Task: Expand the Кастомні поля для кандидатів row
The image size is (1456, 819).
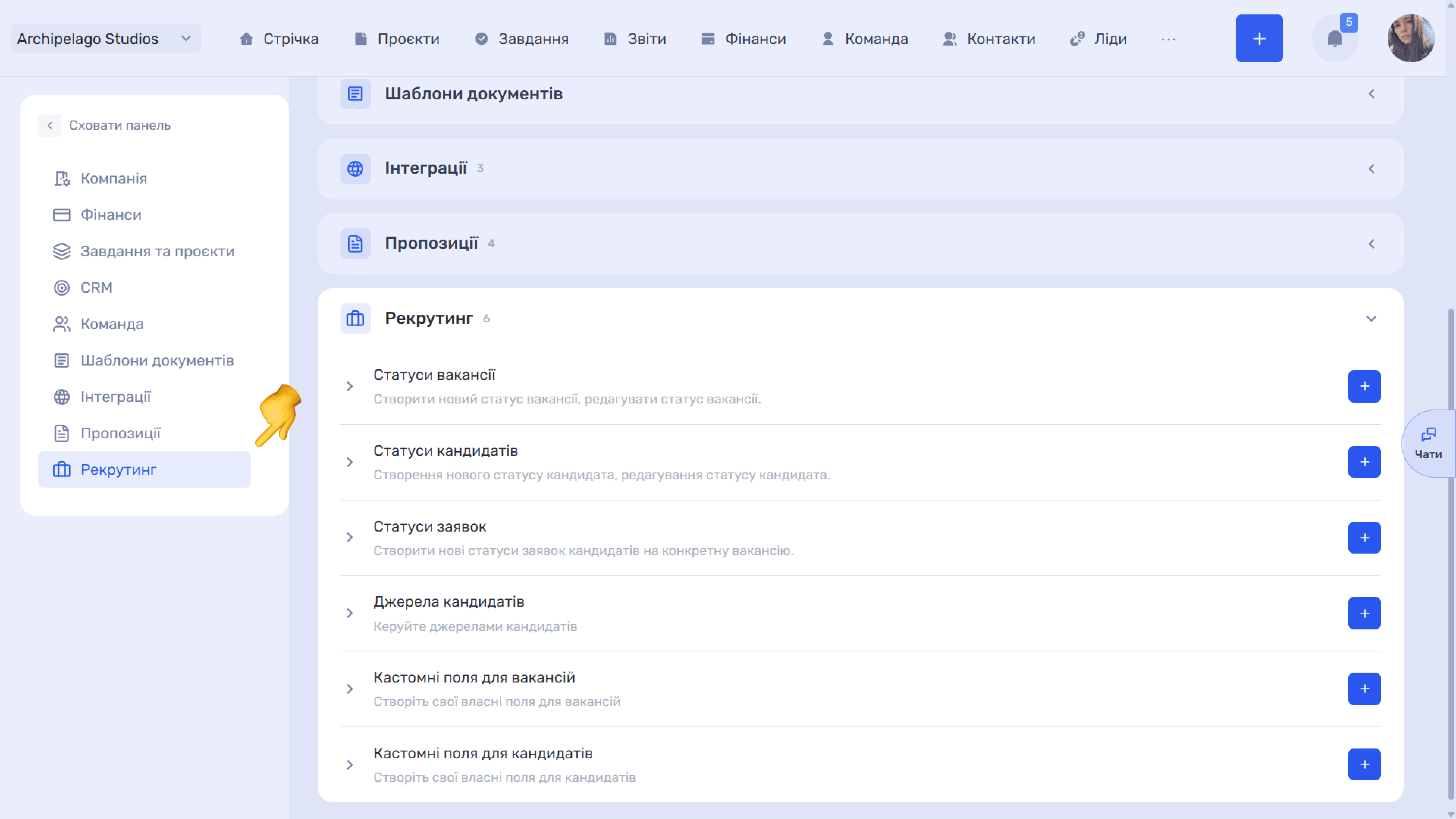Action: tap(350, 764)
